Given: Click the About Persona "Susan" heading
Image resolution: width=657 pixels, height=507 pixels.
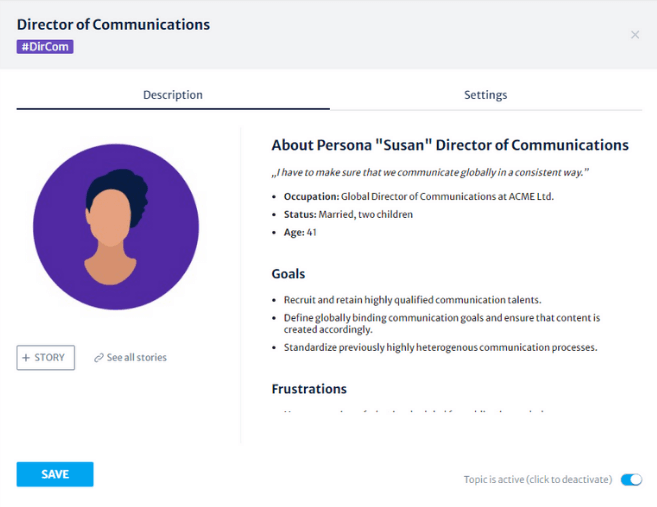Looking at the screenshot, I should click(x=450, y=146).
